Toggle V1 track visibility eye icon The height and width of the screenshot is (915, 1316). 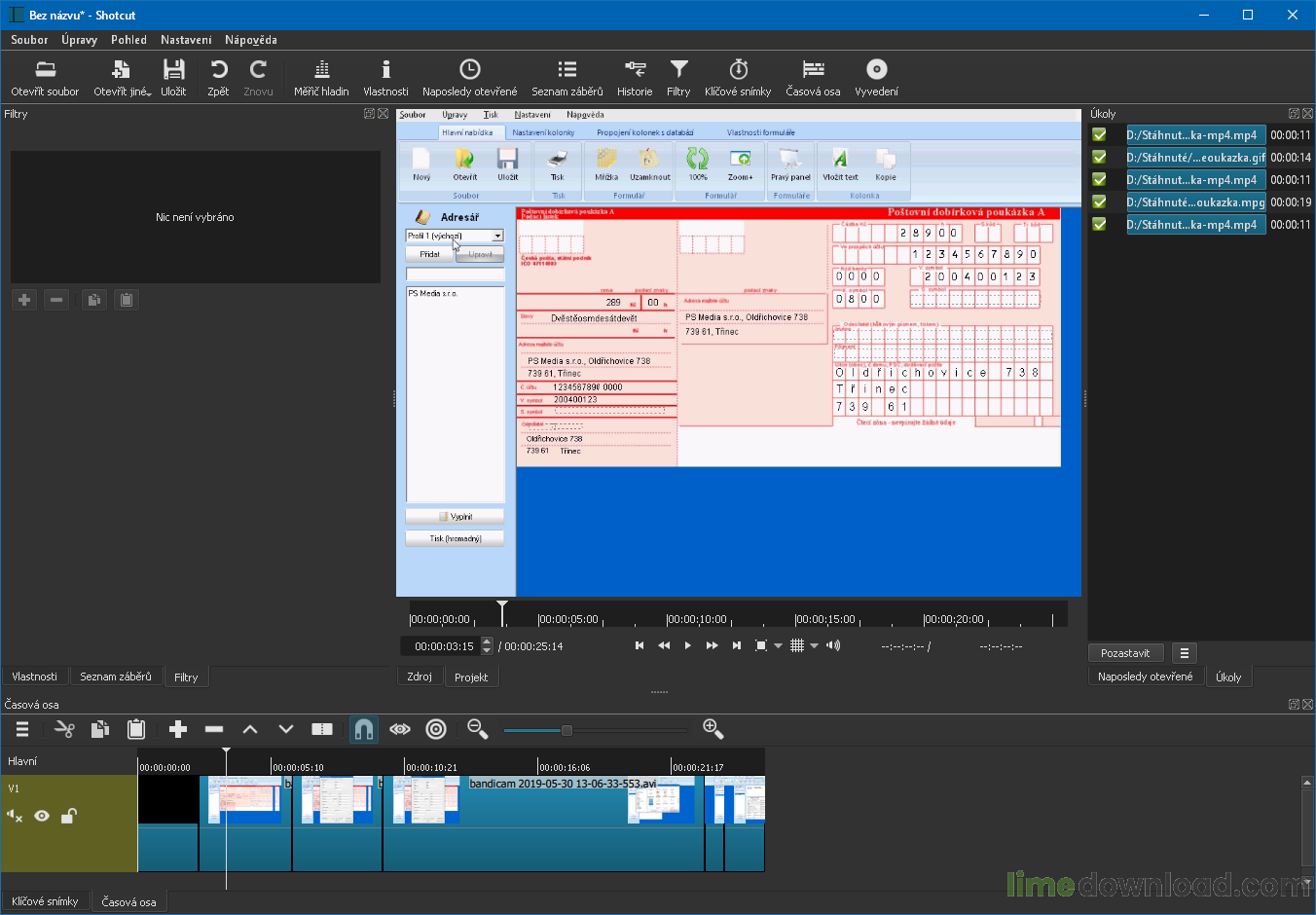(x=42, y=816)
